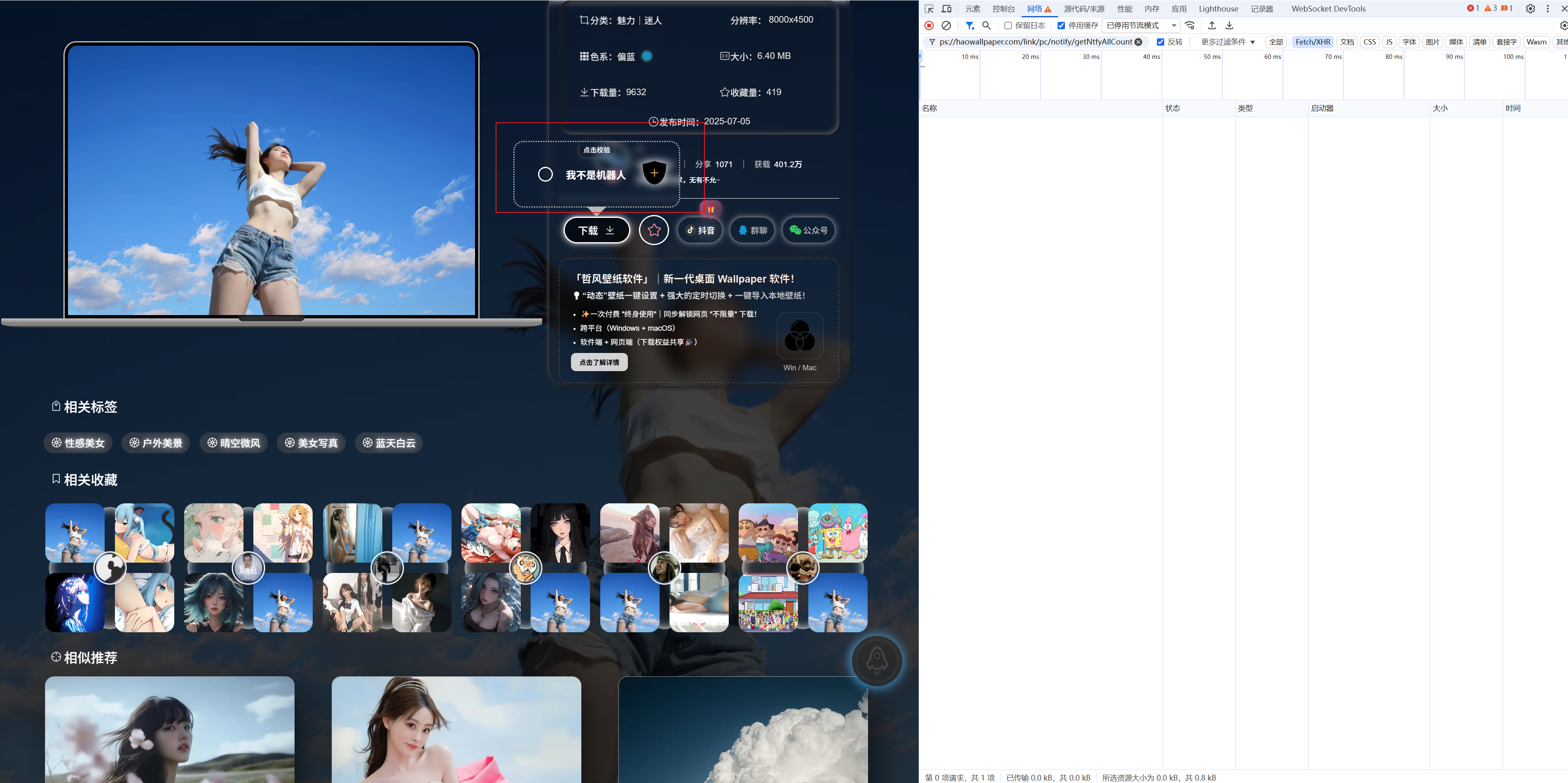Click the import HAR upload icon
Viewport: 1568px width, 783px height.
(x=1212, y=26)
